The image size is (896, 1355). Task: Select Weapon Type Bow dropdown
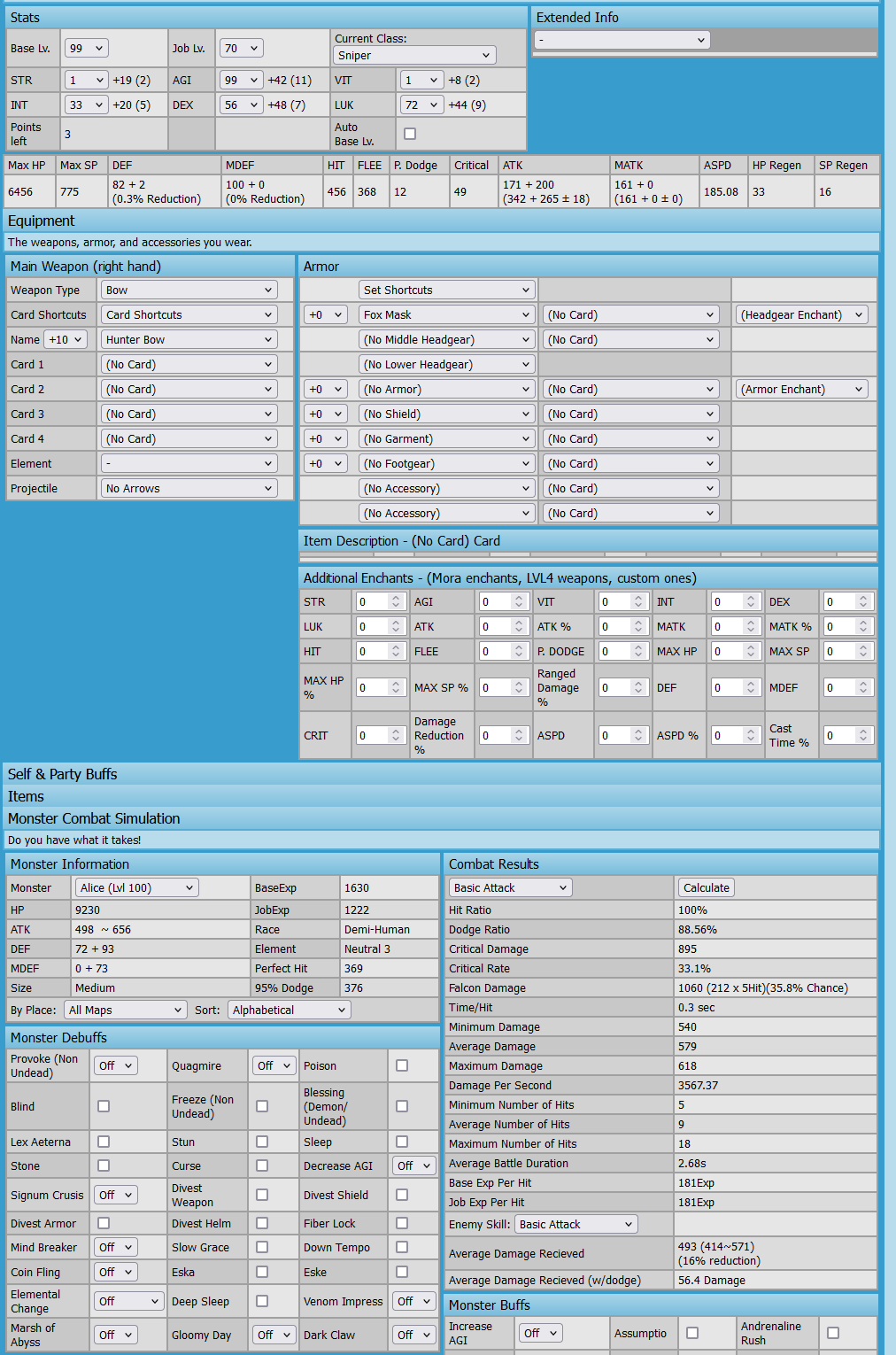(x=189, y=290)
